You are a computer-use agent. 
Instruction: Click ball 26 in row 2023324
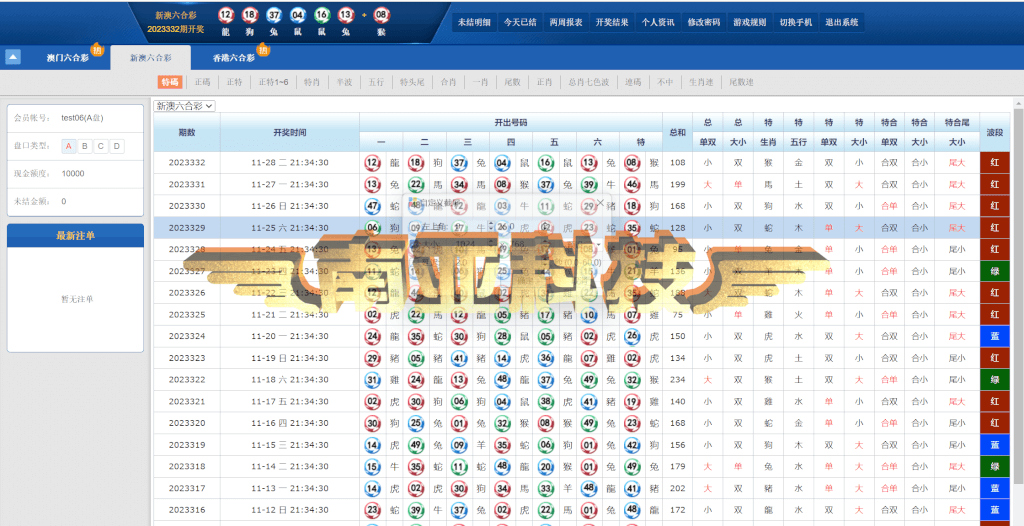(632, 336)
